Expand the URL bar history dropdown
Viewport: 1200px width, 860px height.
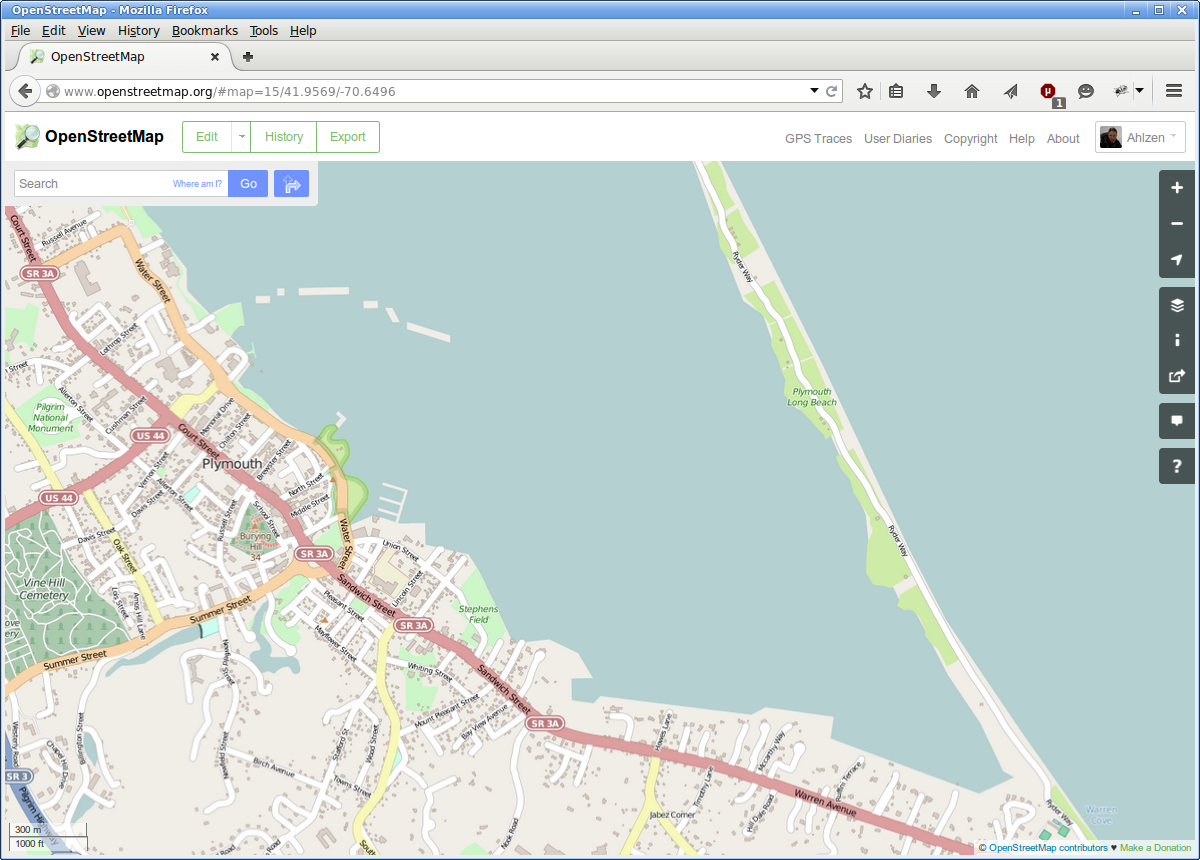814,91
